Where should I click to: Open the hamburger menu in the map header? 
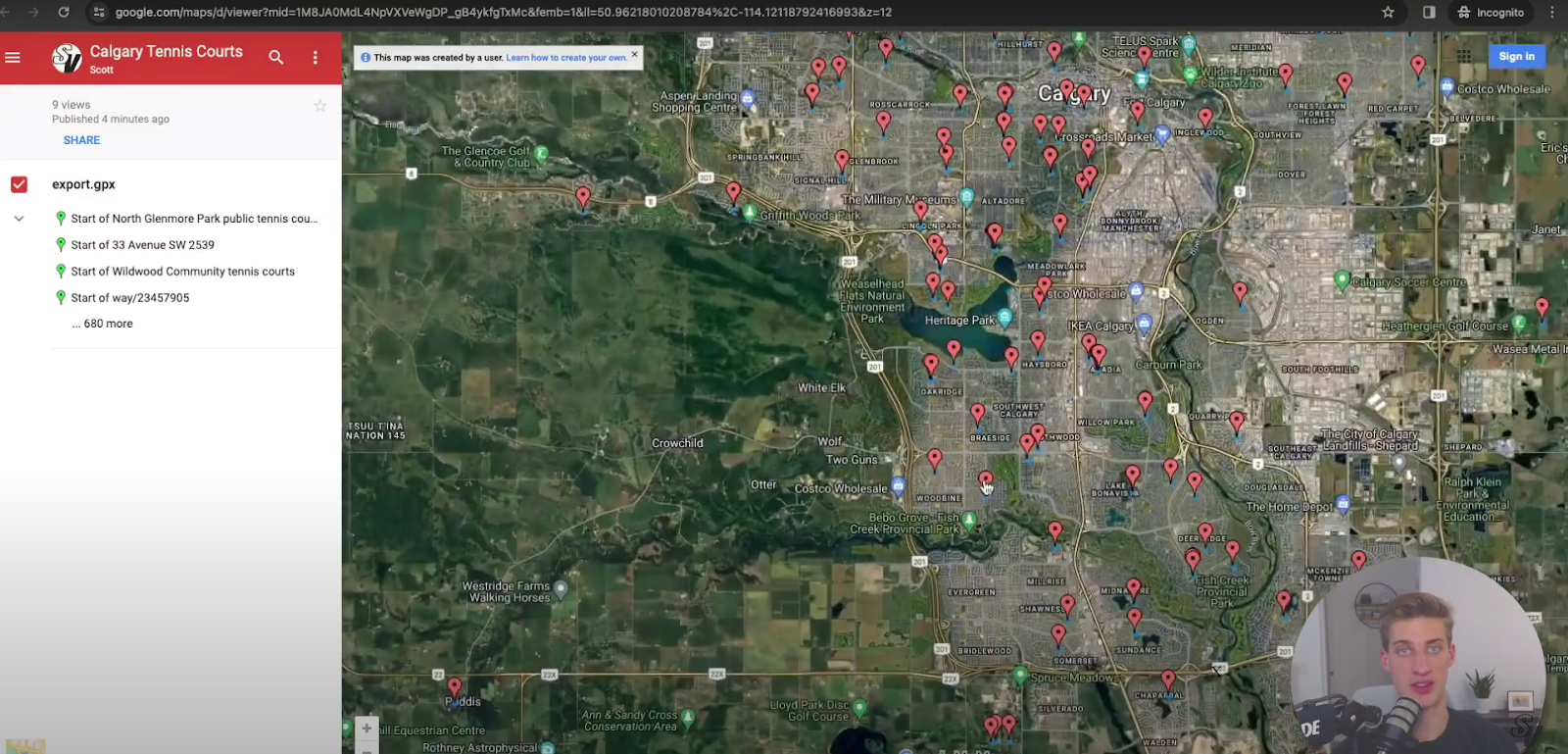tap(13, 58)
